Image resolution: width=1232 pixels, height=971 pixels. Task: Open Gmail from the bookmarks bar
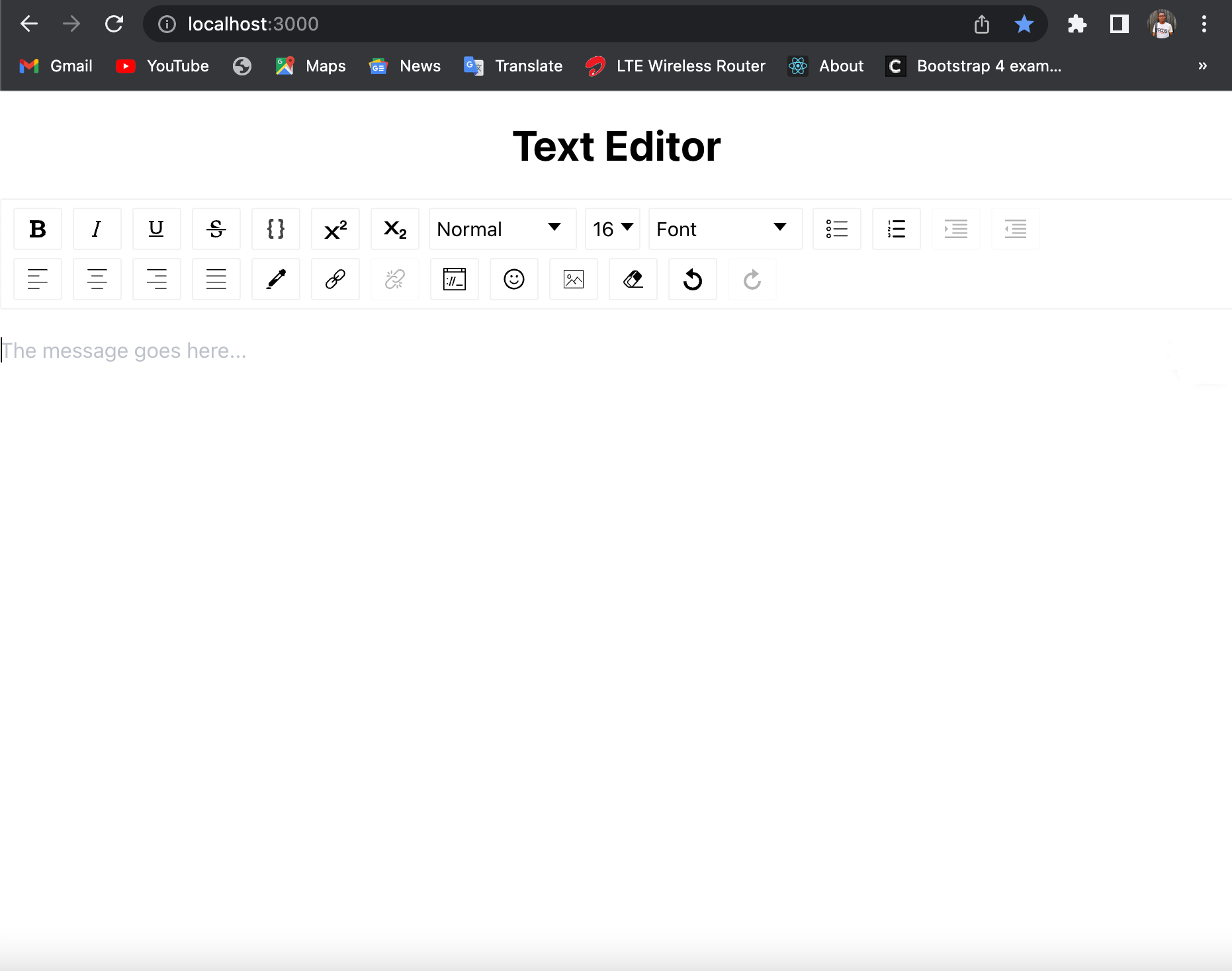(x=56, y=65)
